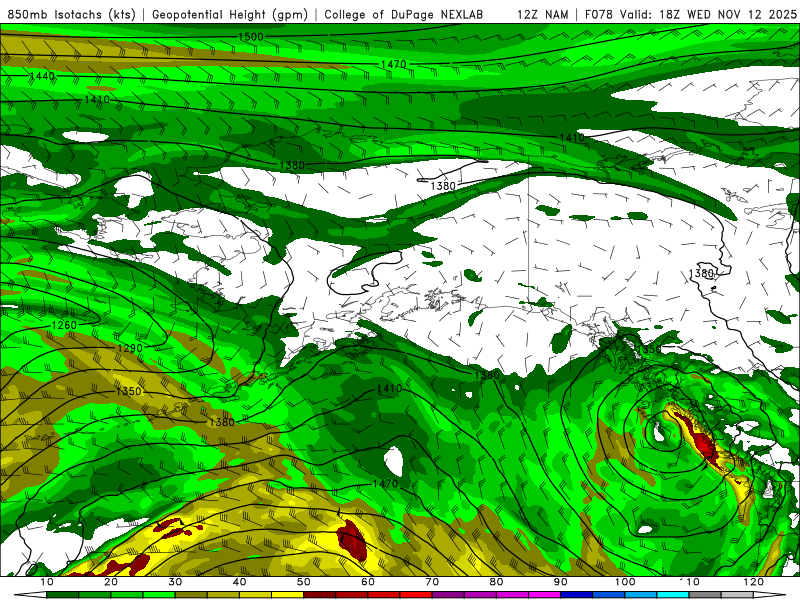Click the 20 knot label on color bar
The height and width of the screenshot is (600, 800).
coord(111,582)
